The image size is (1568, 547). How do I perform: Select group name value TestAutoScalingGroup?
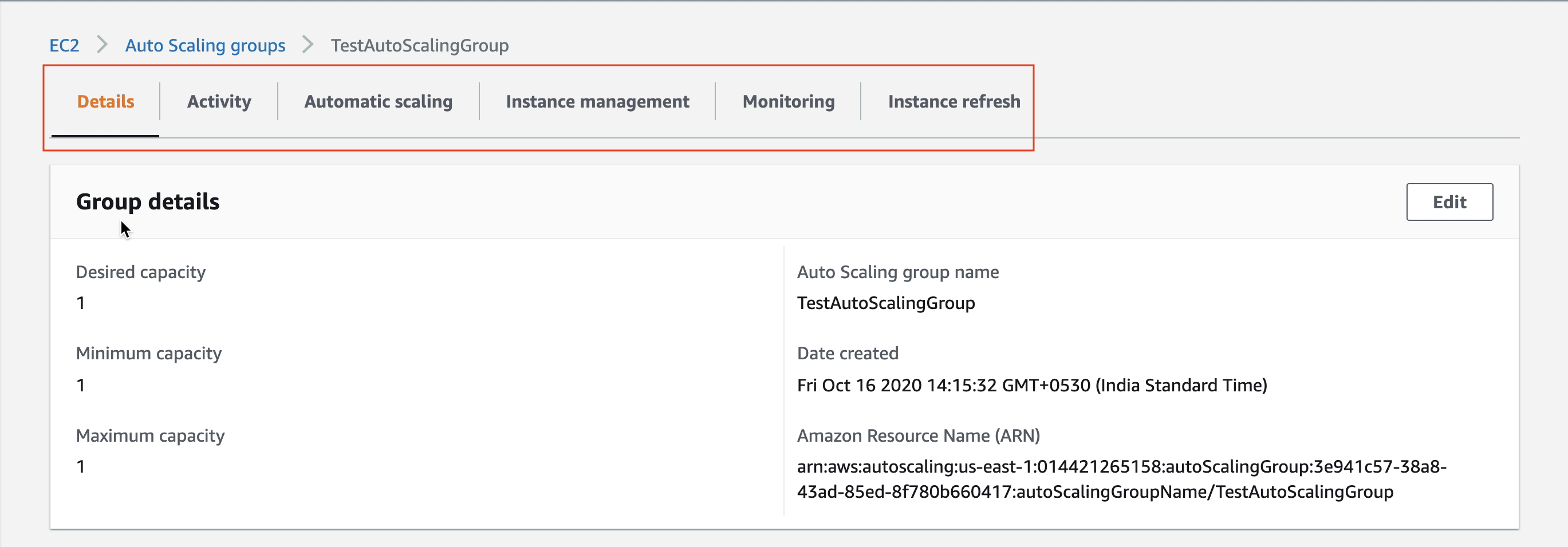(886, 303)
